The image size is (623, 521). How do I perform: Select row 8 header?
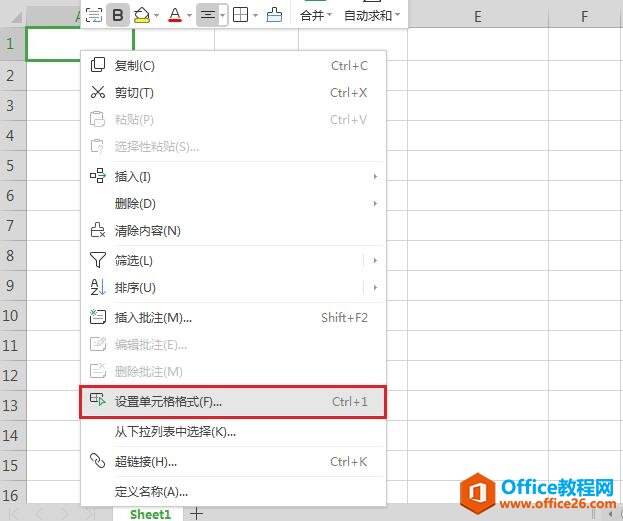[12, 256]
